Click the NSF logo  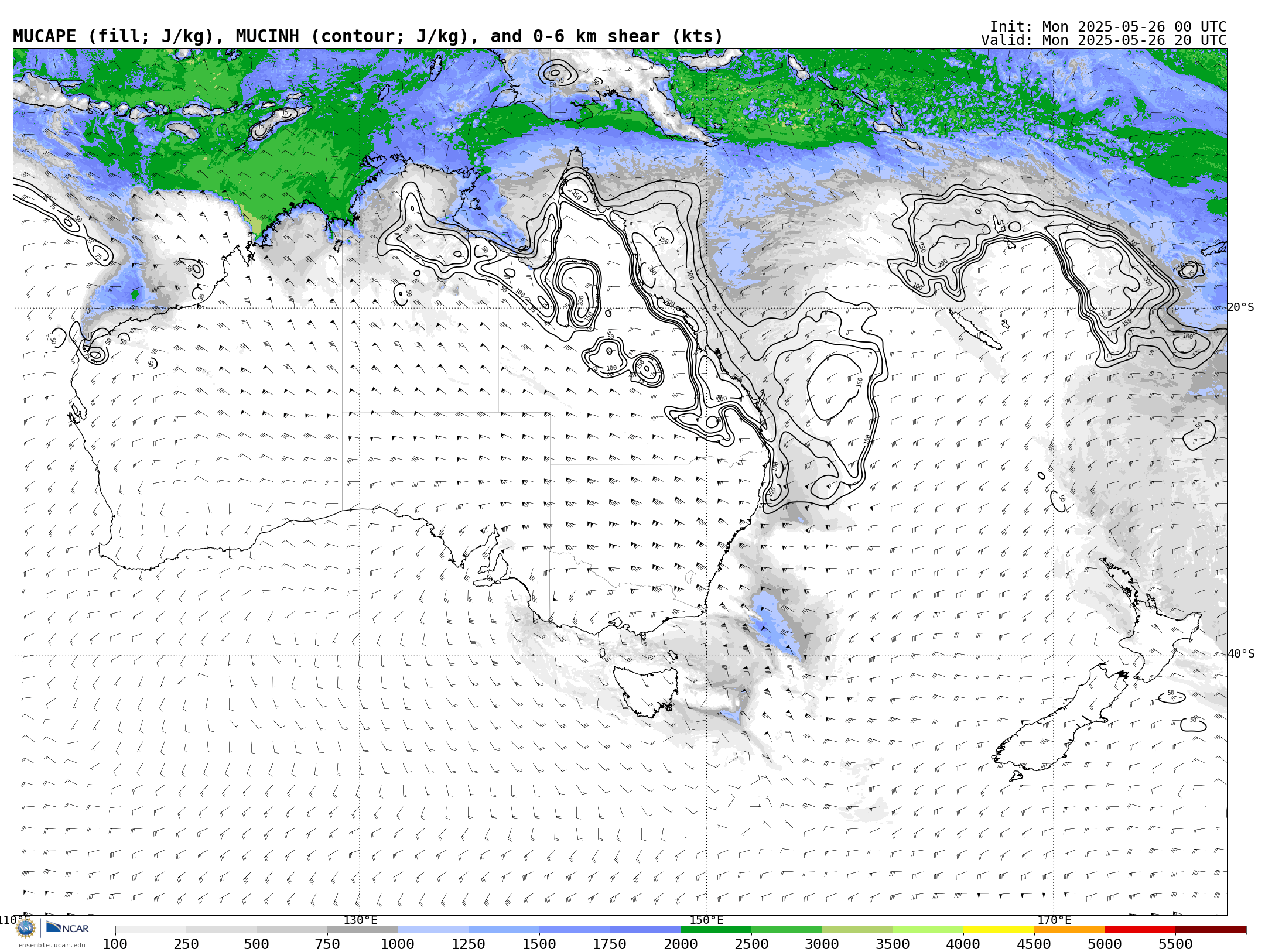tap(26, 929)
